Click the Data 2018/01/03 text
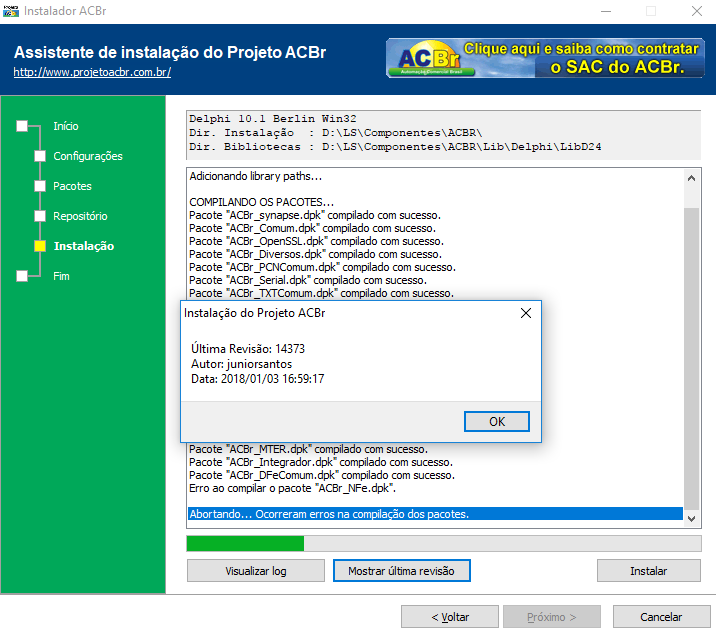 [257, 379]
